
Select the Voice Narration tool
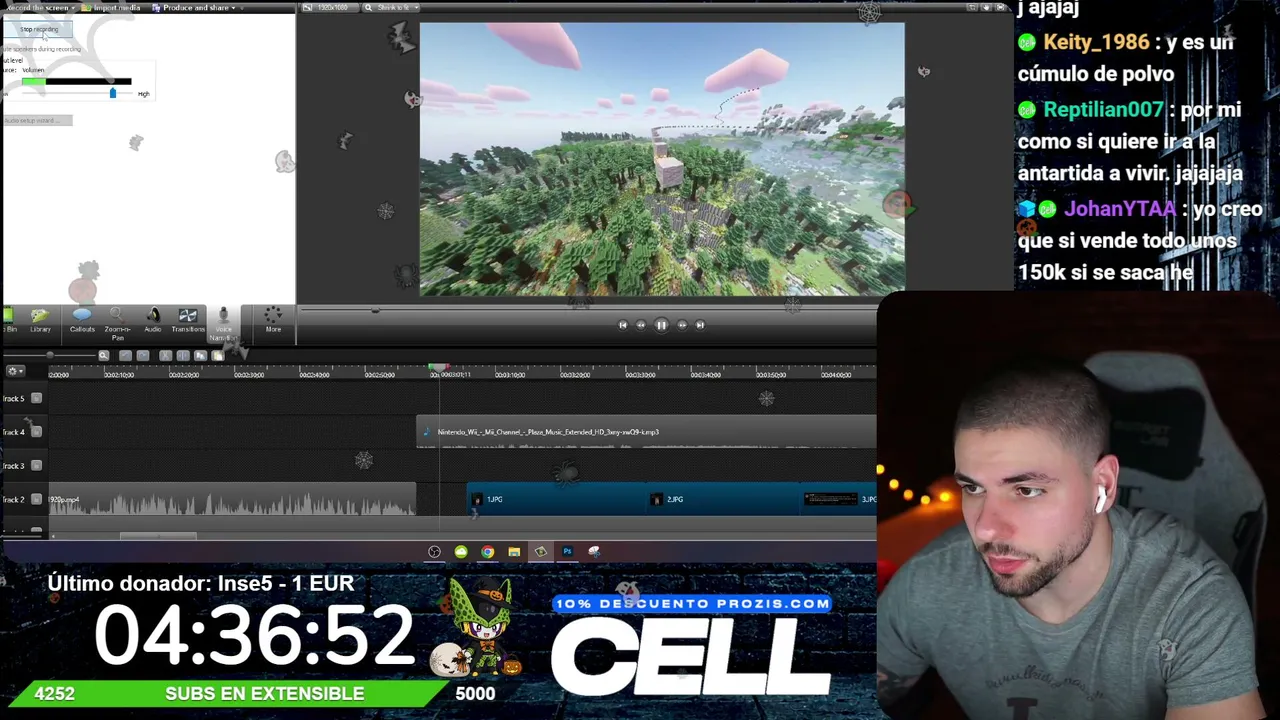tap(223, 323)
